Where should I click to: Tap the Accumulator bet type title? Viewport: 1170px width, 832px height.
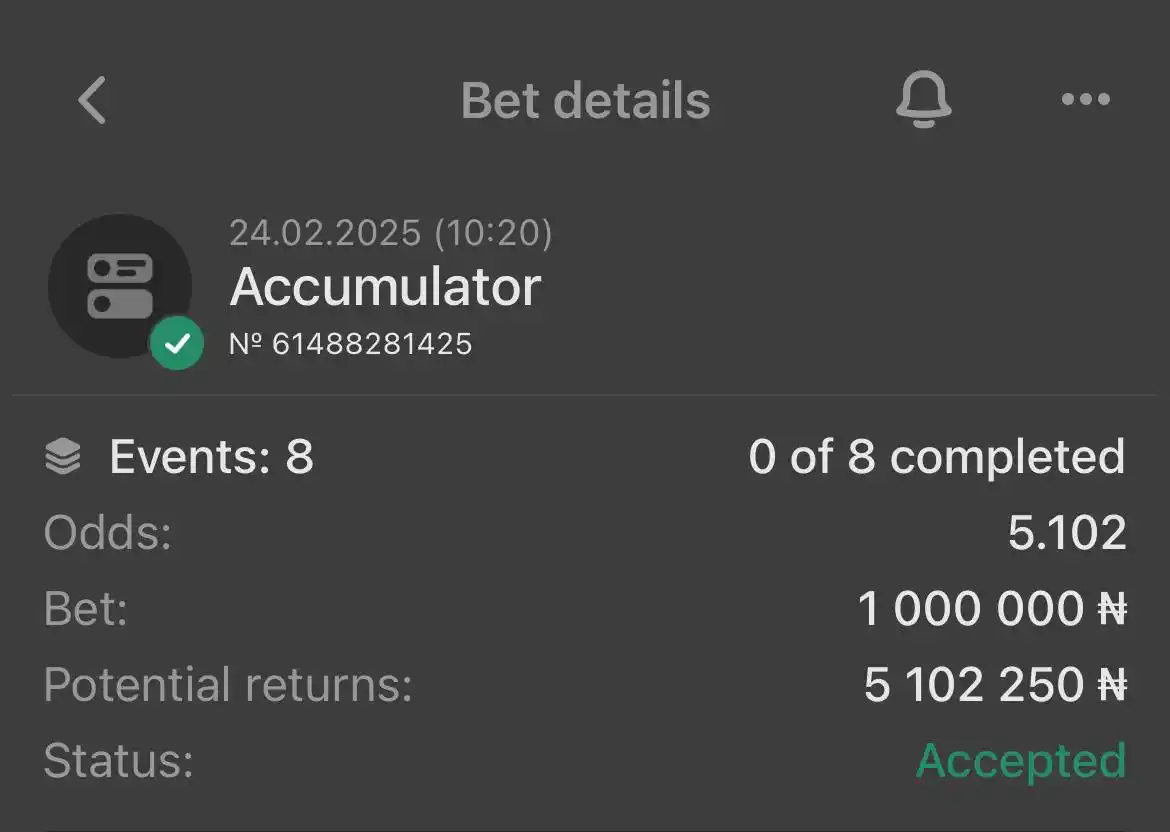click(x=385, y=287)
